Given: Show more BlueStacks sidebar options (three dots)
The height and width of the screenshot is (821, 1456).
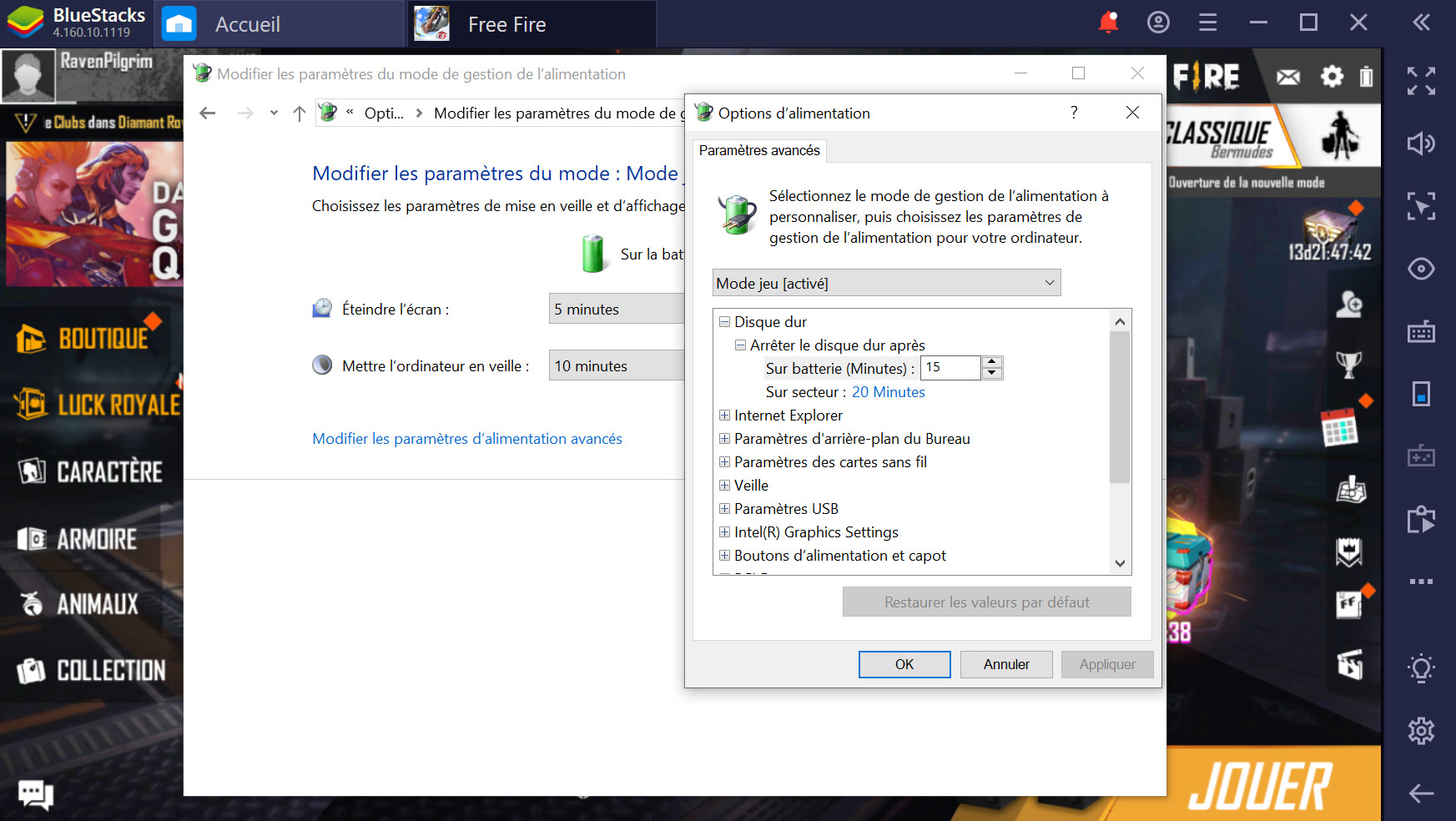Looking at the screenshot, I should pyautogui.click(x=1421, y=582).
